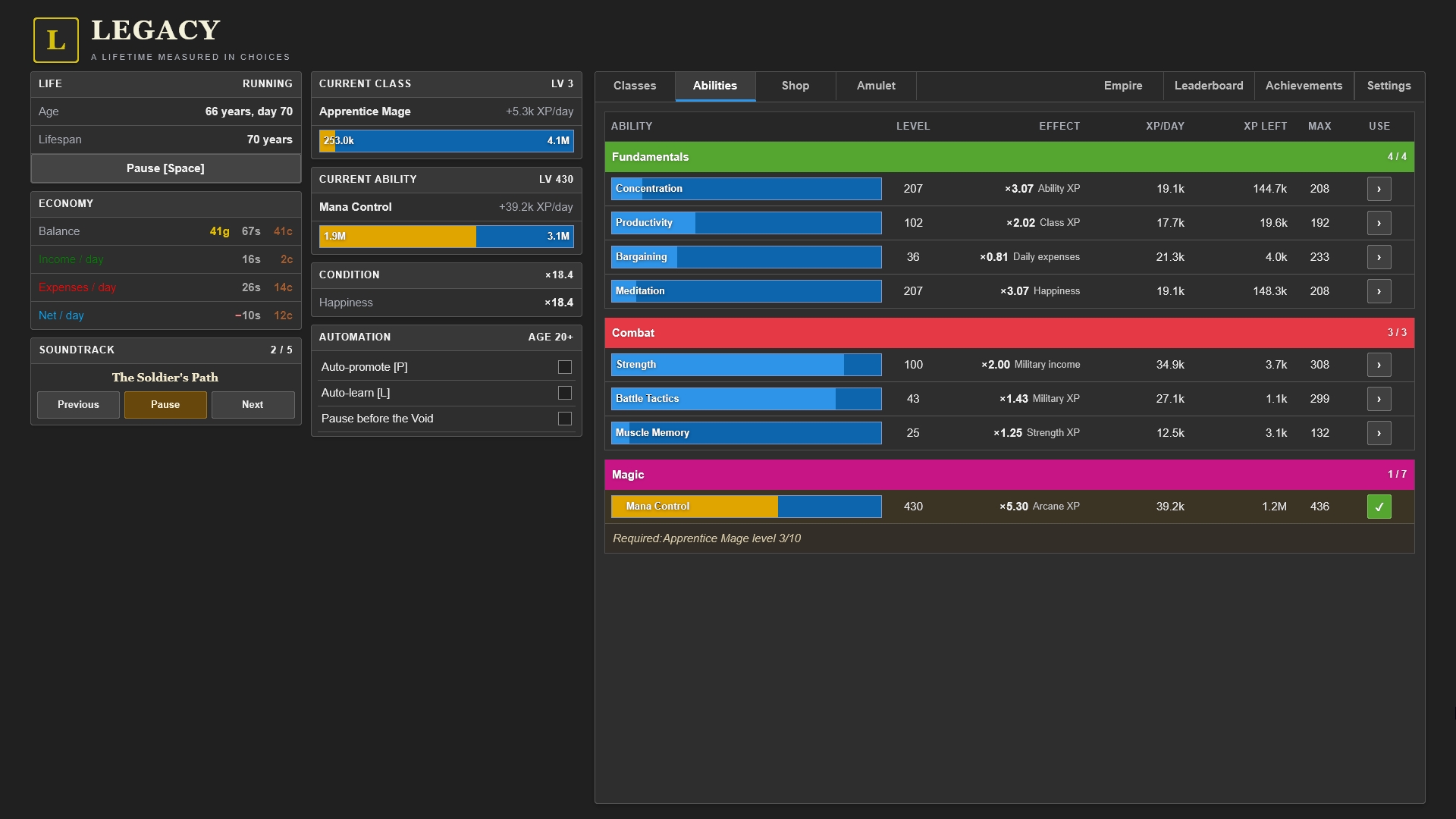Click the green Mana Control checkmark

1379,507
